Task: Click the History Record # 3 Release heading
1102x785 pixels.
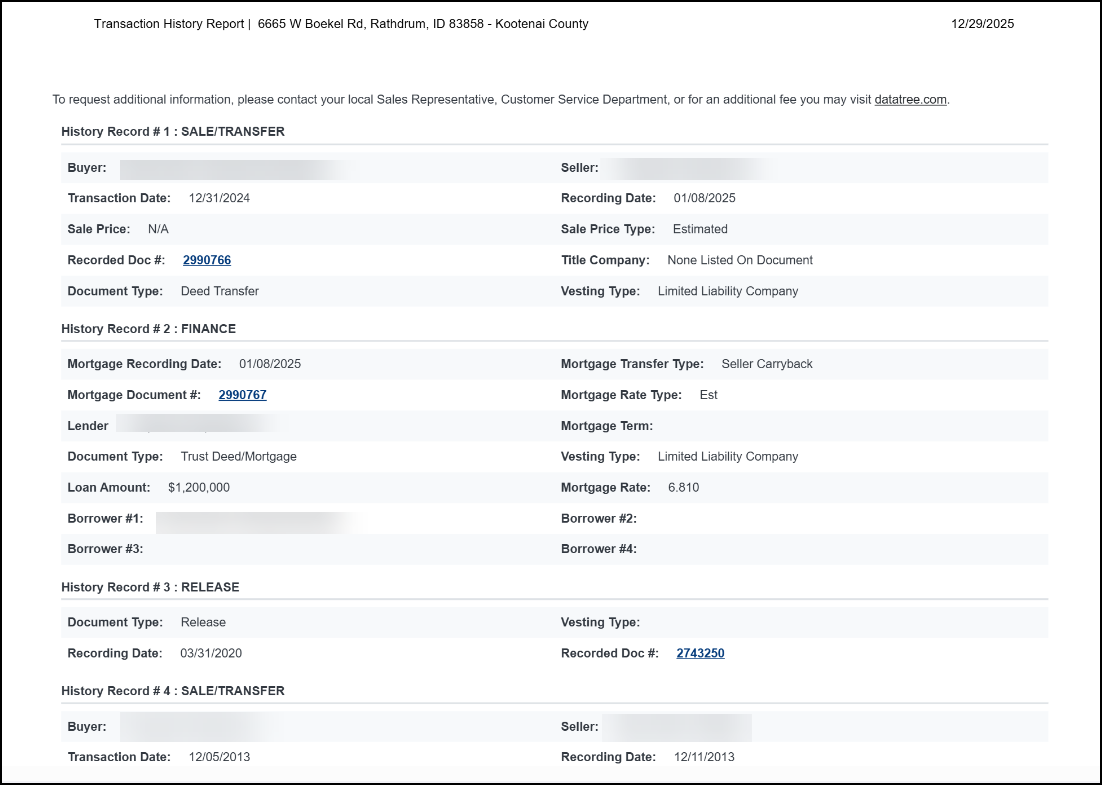Action: pos(150,587)
